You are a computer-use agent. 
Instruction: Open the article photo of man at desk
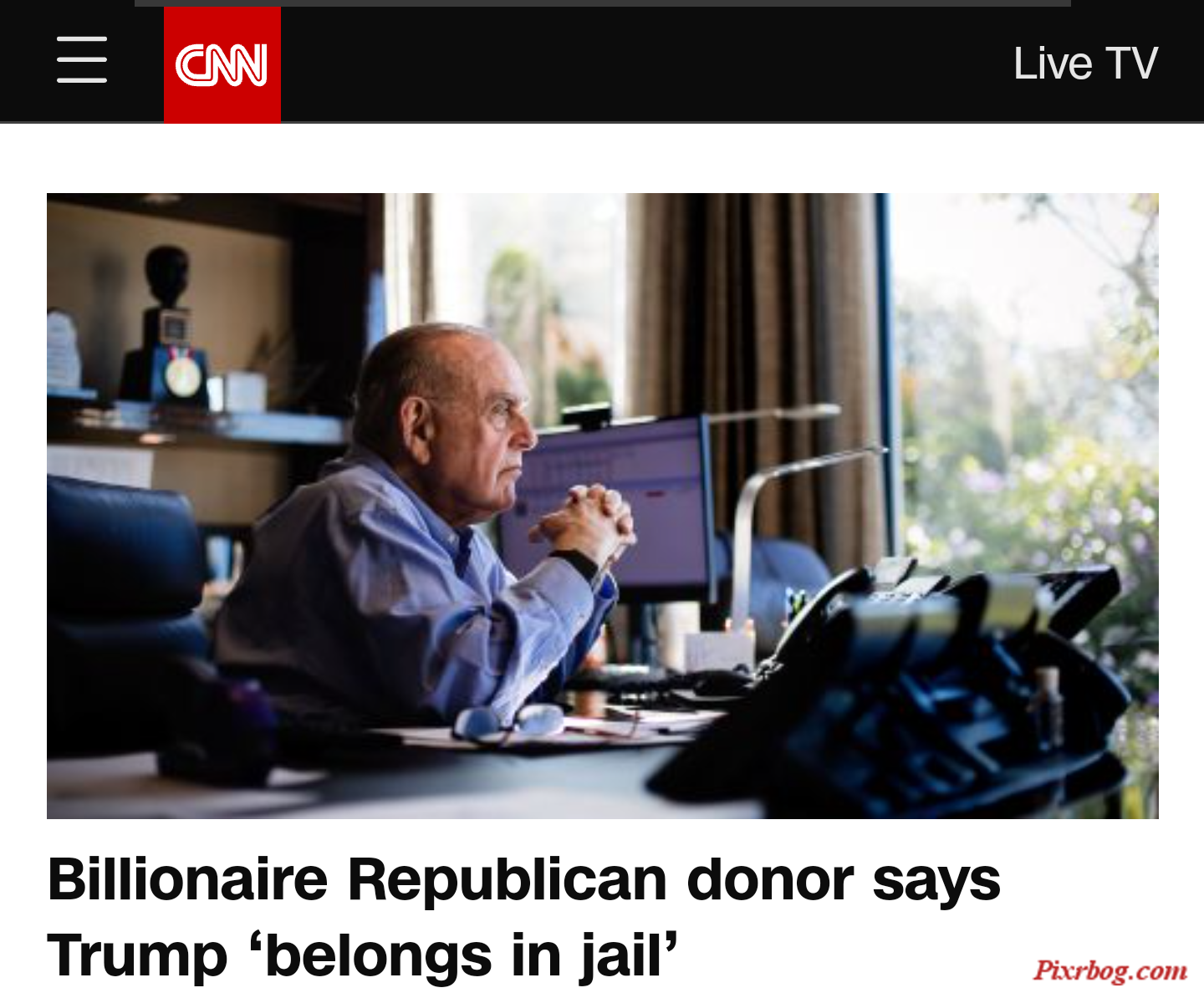pos(603,506)
